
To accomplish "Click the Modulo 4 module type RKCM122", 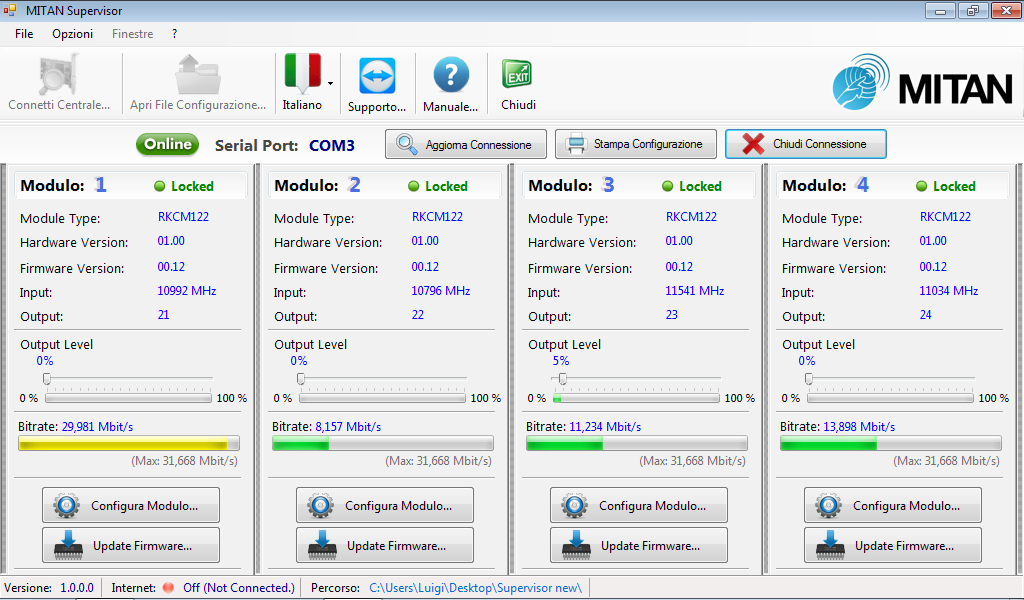I will 945,217.
